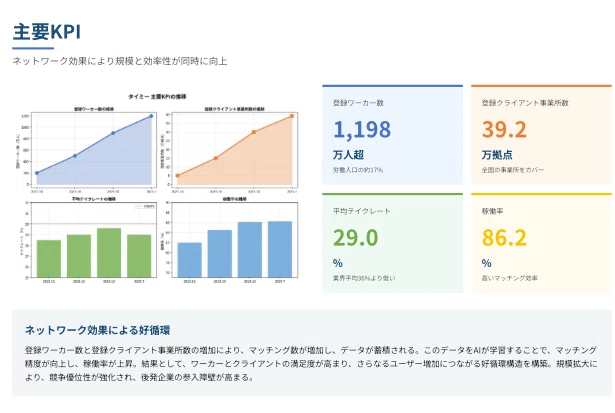Click the "平均テイクレート" card label
This screenshot has height=413, width=615.
[x=362, y=211]
